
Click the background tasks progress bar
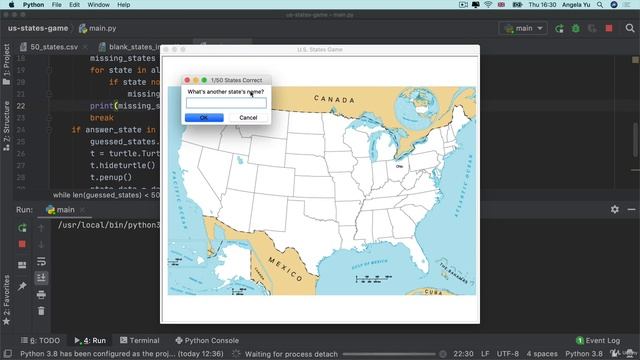click(x=389, y=354)
